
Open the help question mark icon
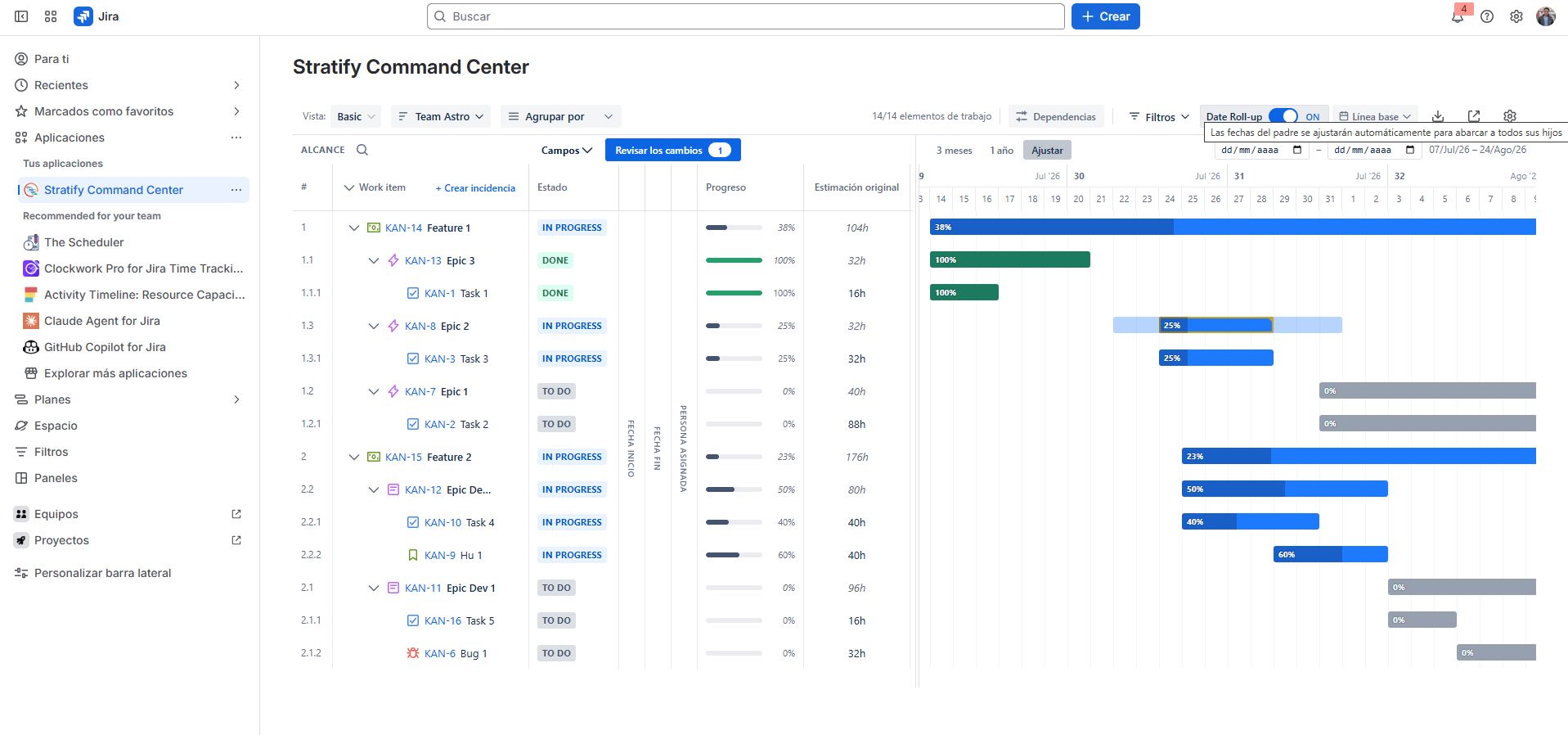(x=1487, y=16)
